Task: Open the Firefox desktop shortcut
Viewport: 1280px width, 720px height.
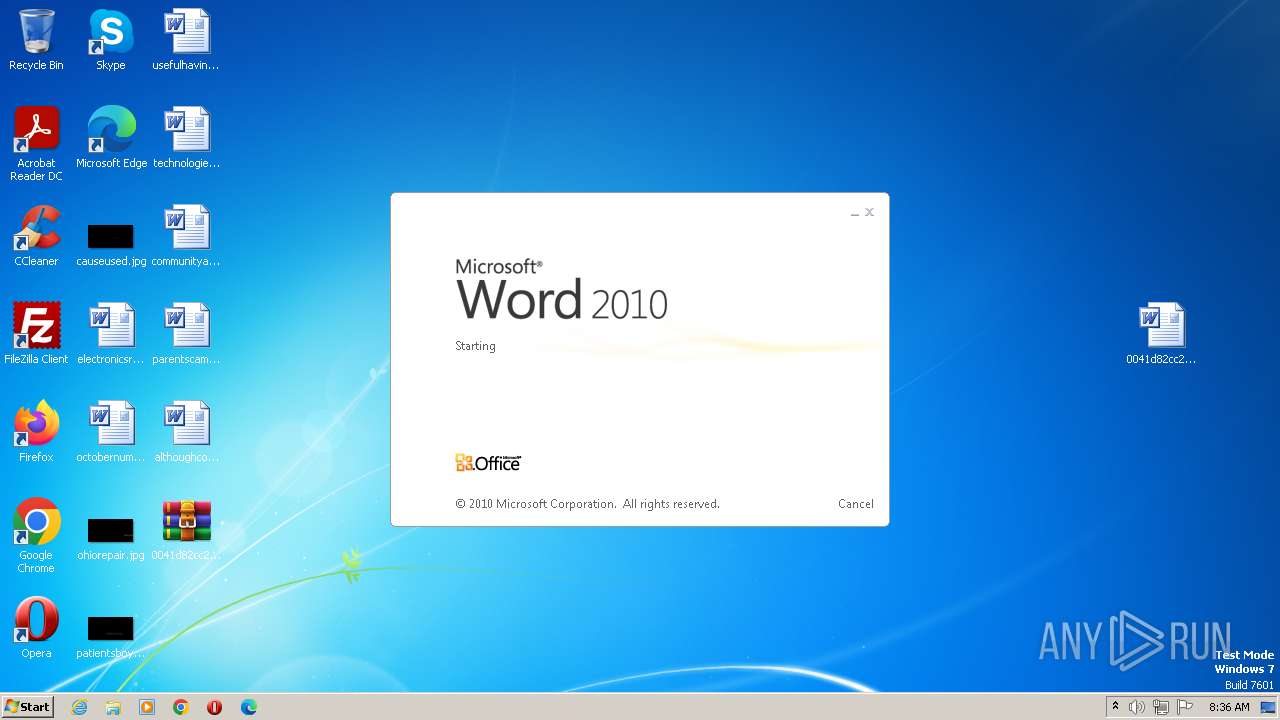Action: pyautogui.click(x=36, y=432)
